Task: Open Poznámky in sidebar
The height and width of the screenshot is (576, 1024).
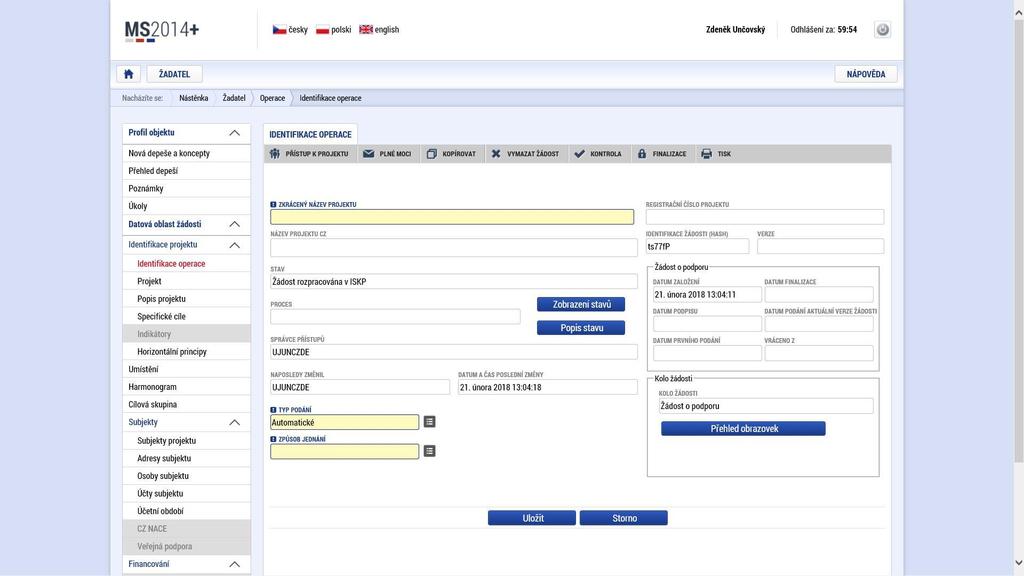Action: tap(186, 189)
